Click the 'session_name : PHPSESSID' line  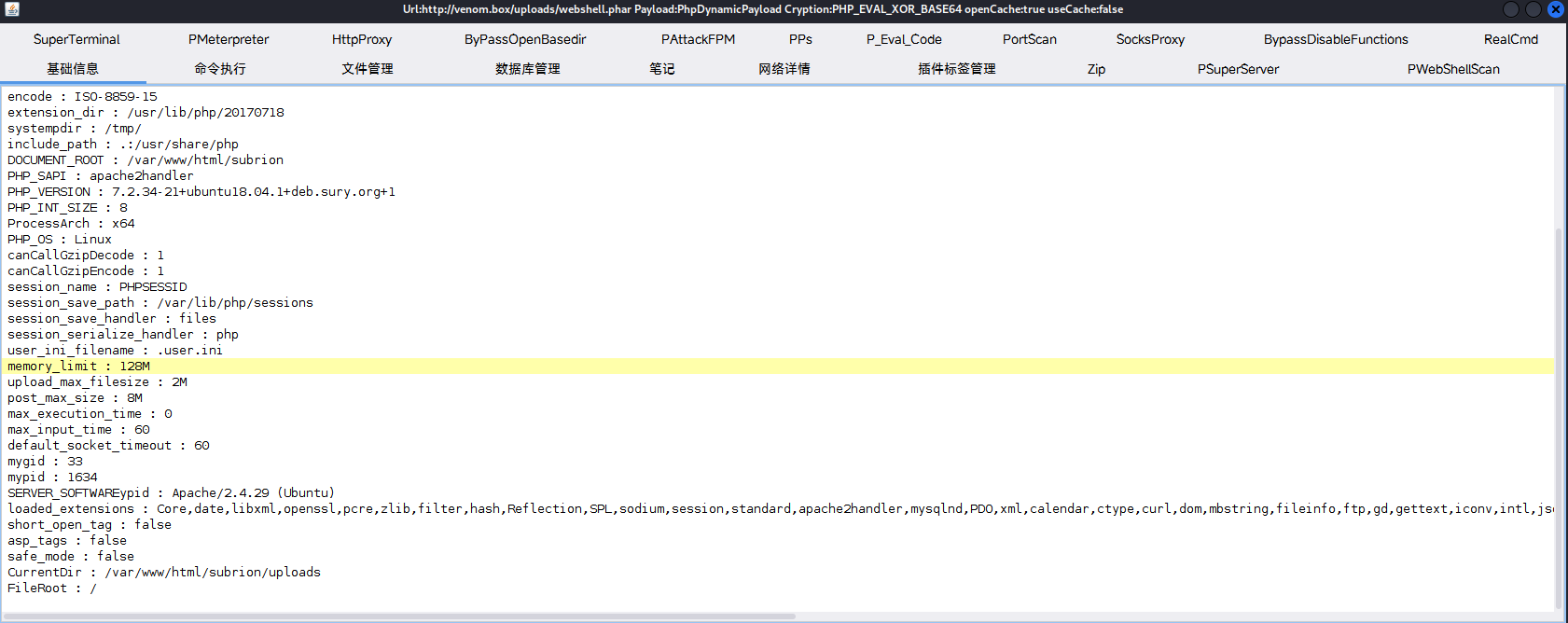coord(97,287)
